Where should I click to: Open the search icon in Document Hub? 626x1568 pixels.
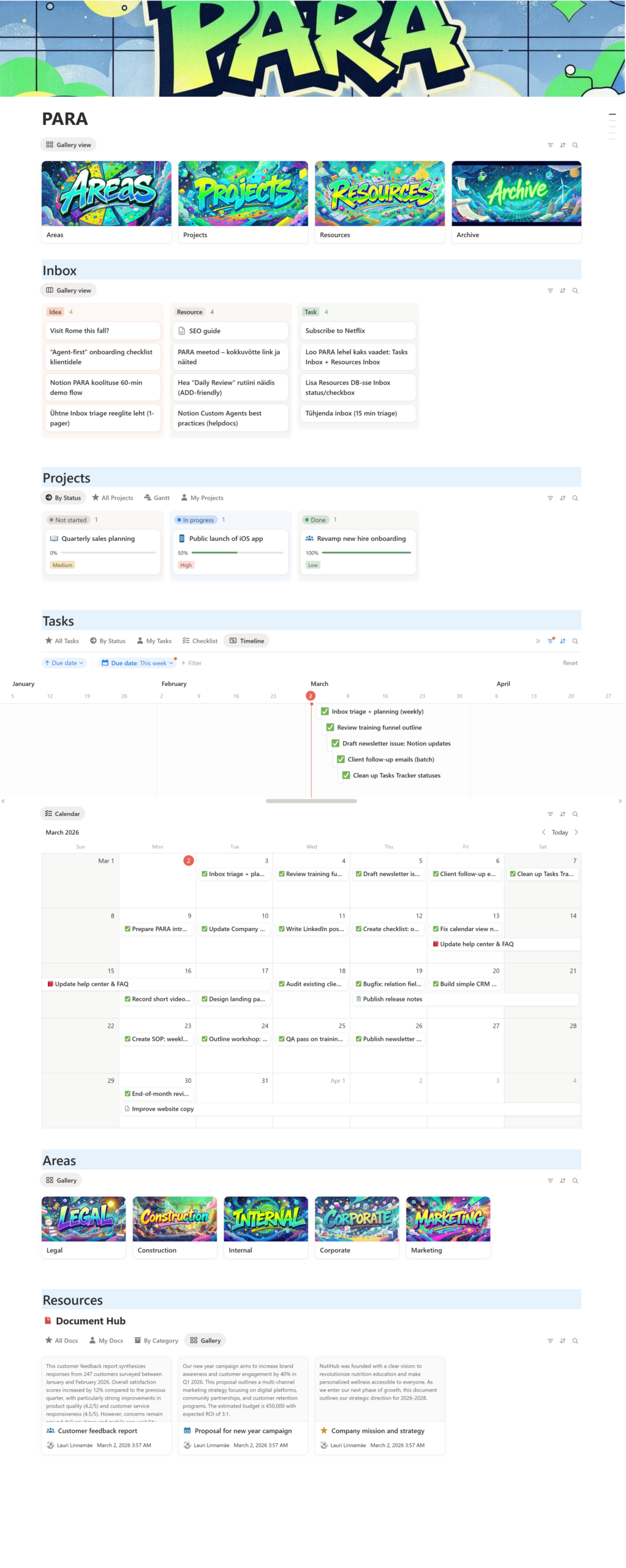tap(575, 1341)
